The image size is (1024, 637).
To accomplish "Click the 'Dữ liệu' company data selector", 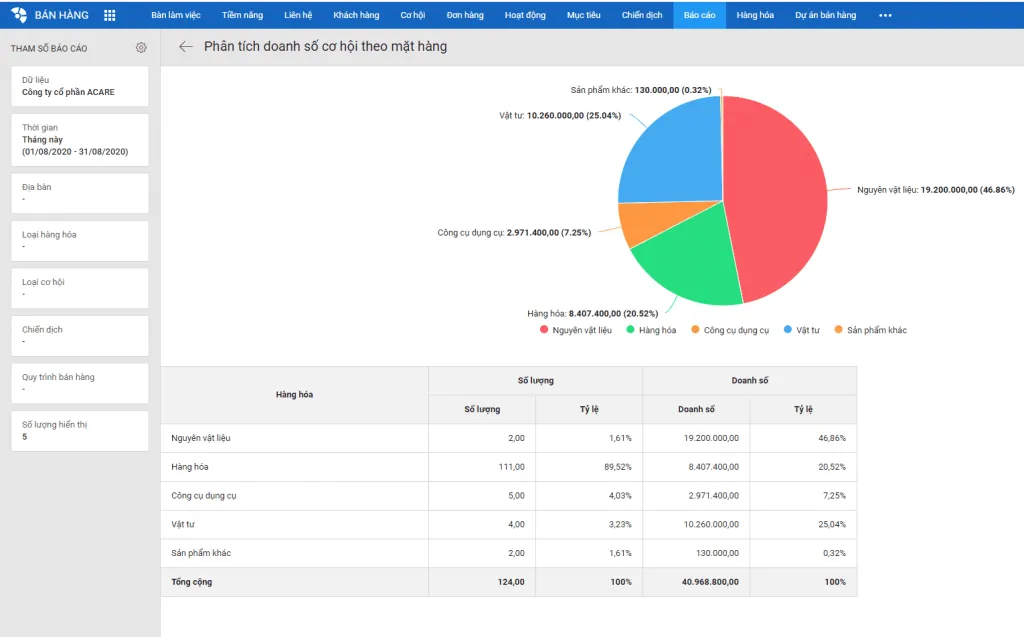I will [79, 85].
